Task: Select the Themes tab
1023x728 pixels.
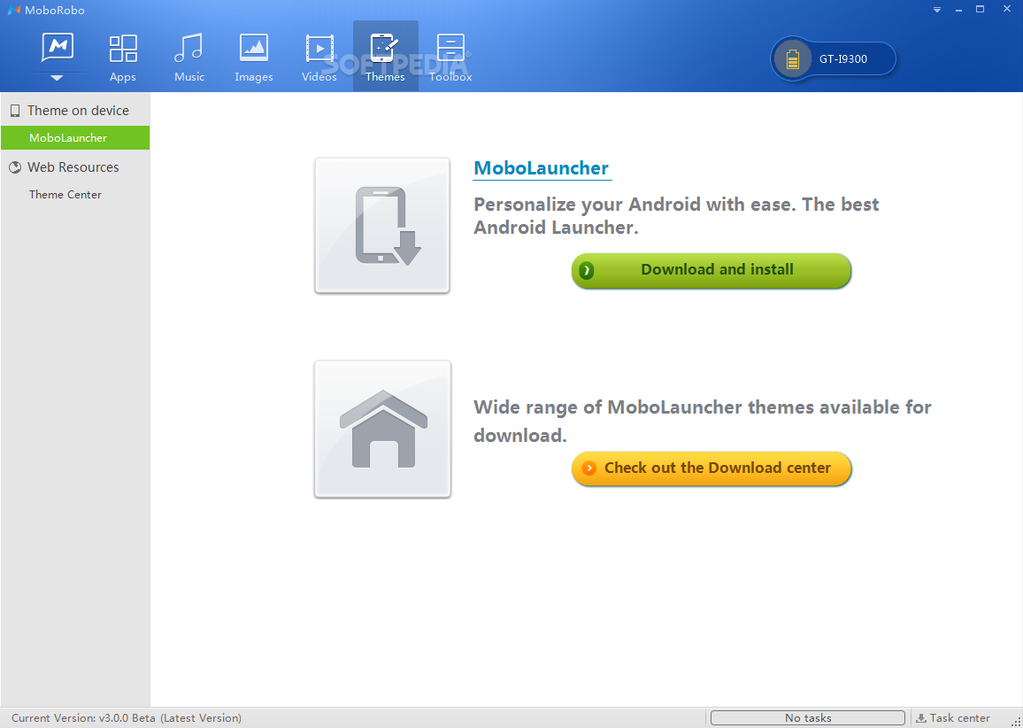Action: [x=385, y=57]
